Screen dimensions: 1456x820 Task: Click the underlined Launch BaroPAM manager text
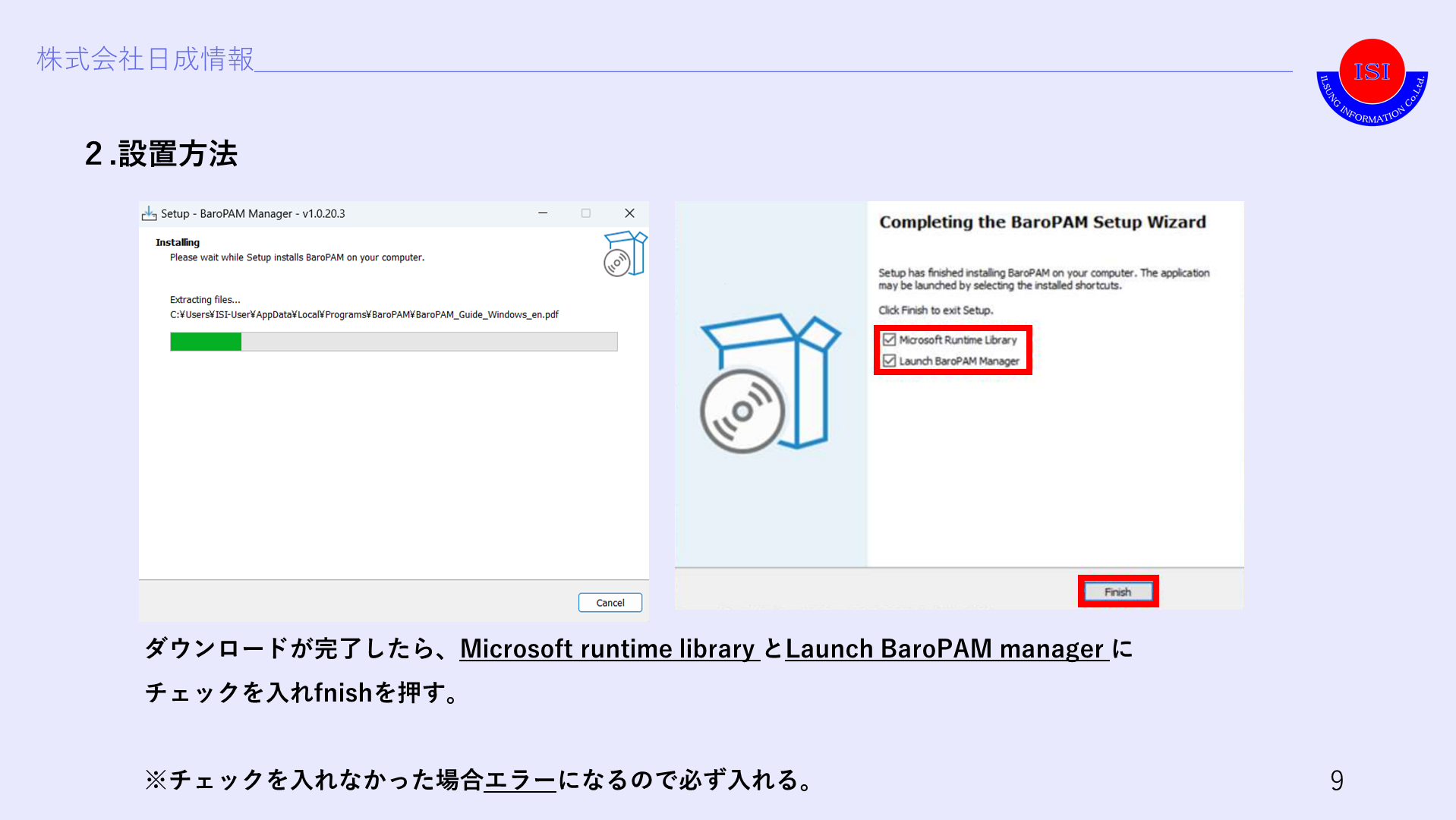pyautogui.click(x=947, y=649)
